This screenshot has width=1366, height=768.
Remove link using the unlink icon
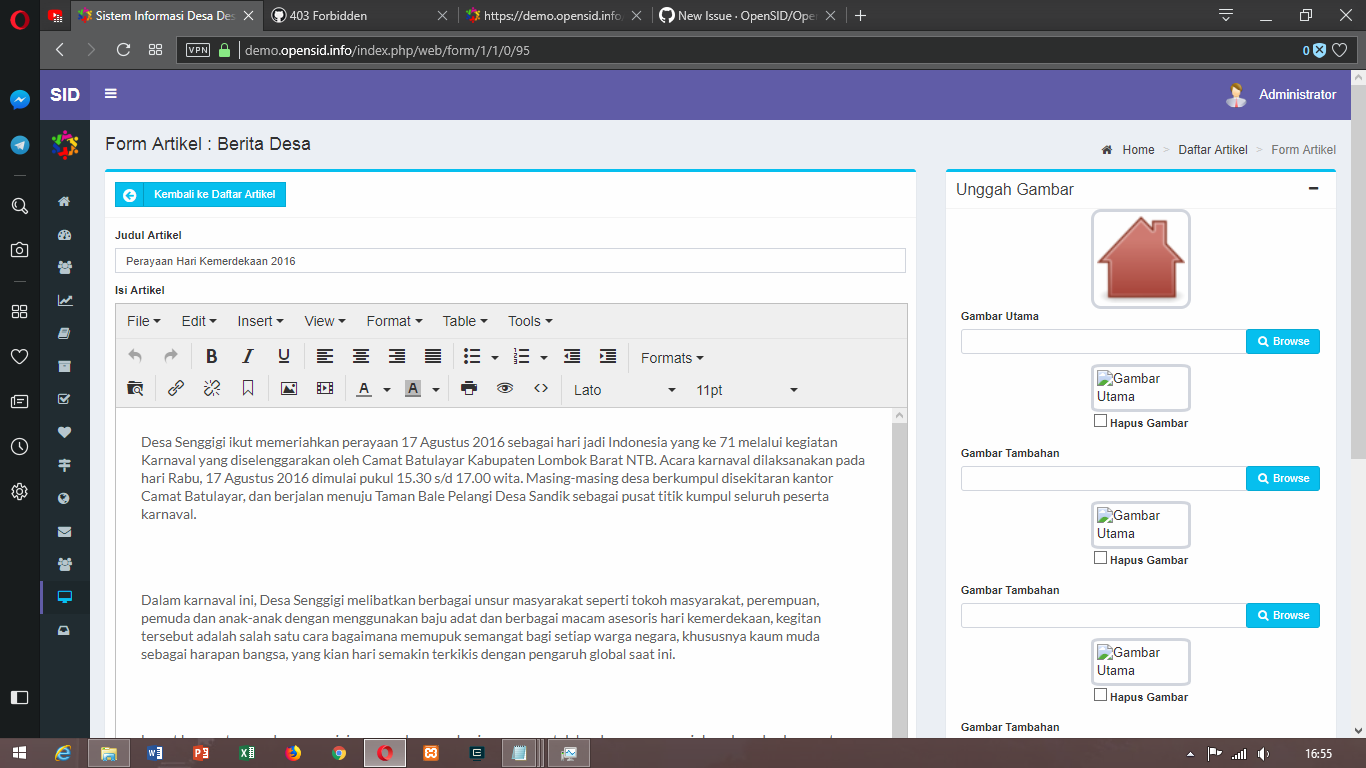coord(212,389)
